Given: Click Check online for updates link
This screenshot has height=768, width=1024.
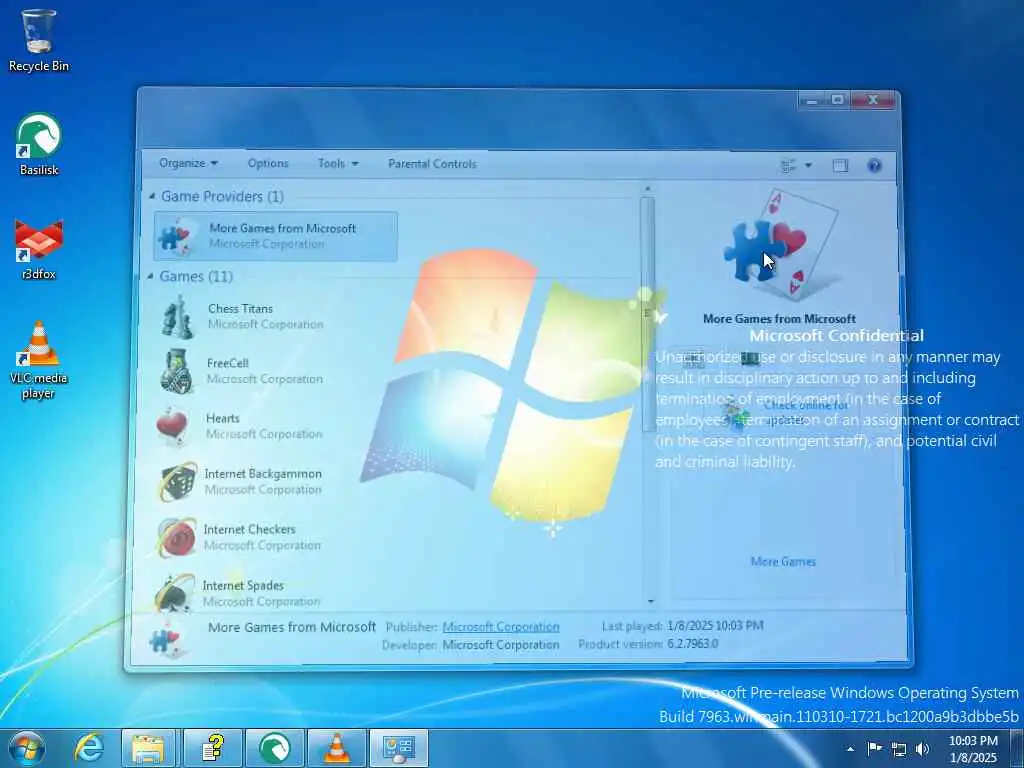Looking at the screenshot, I should click(805, 413).
